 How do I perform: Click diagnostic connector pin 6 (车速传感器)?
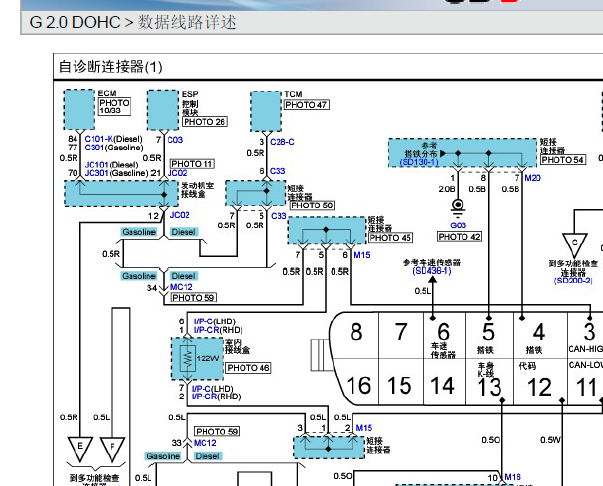point(444,336)
